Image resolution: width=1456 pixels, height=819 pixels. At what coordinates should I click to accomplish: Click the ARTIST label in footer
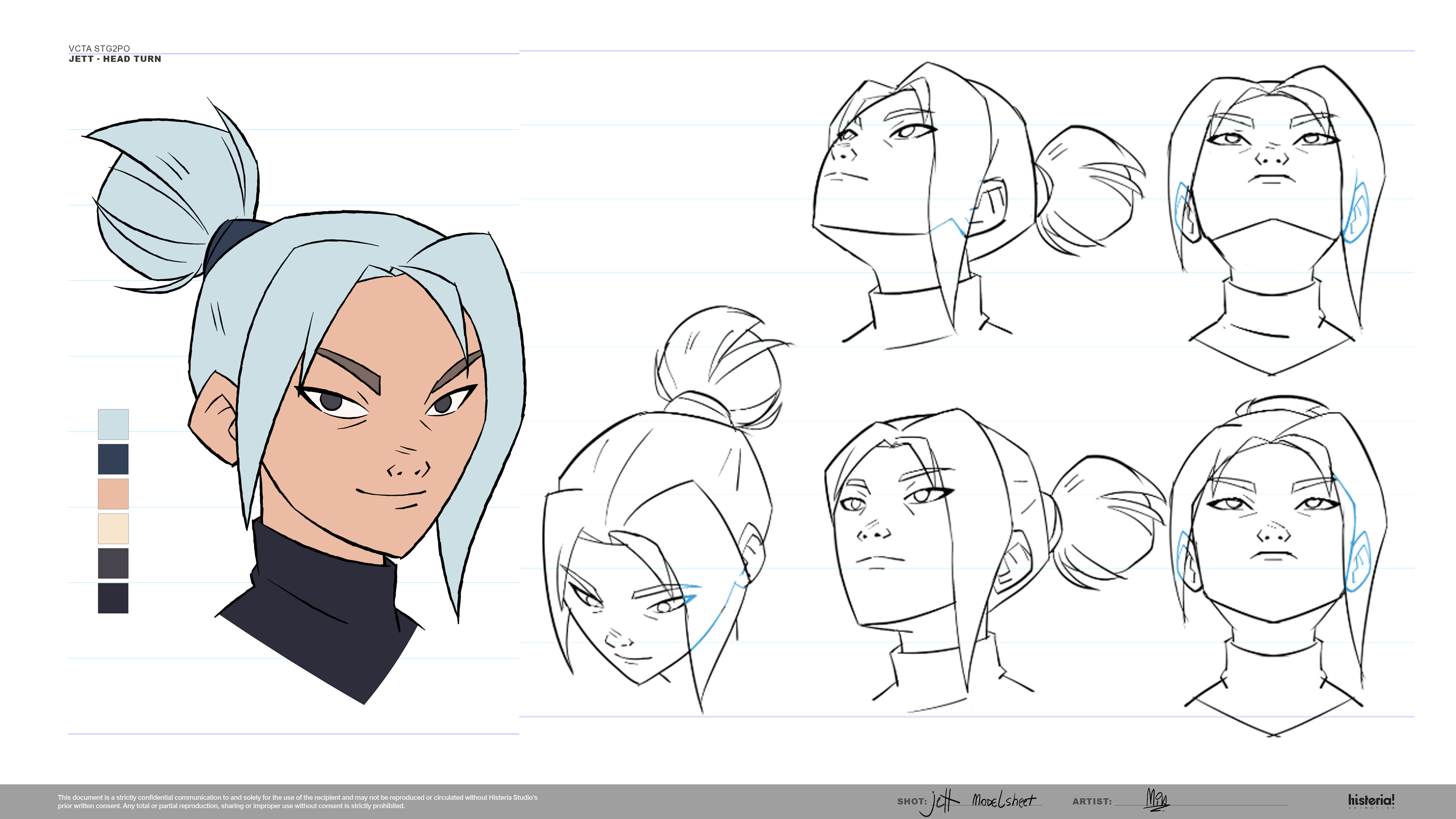click(x=1092, y=802)
